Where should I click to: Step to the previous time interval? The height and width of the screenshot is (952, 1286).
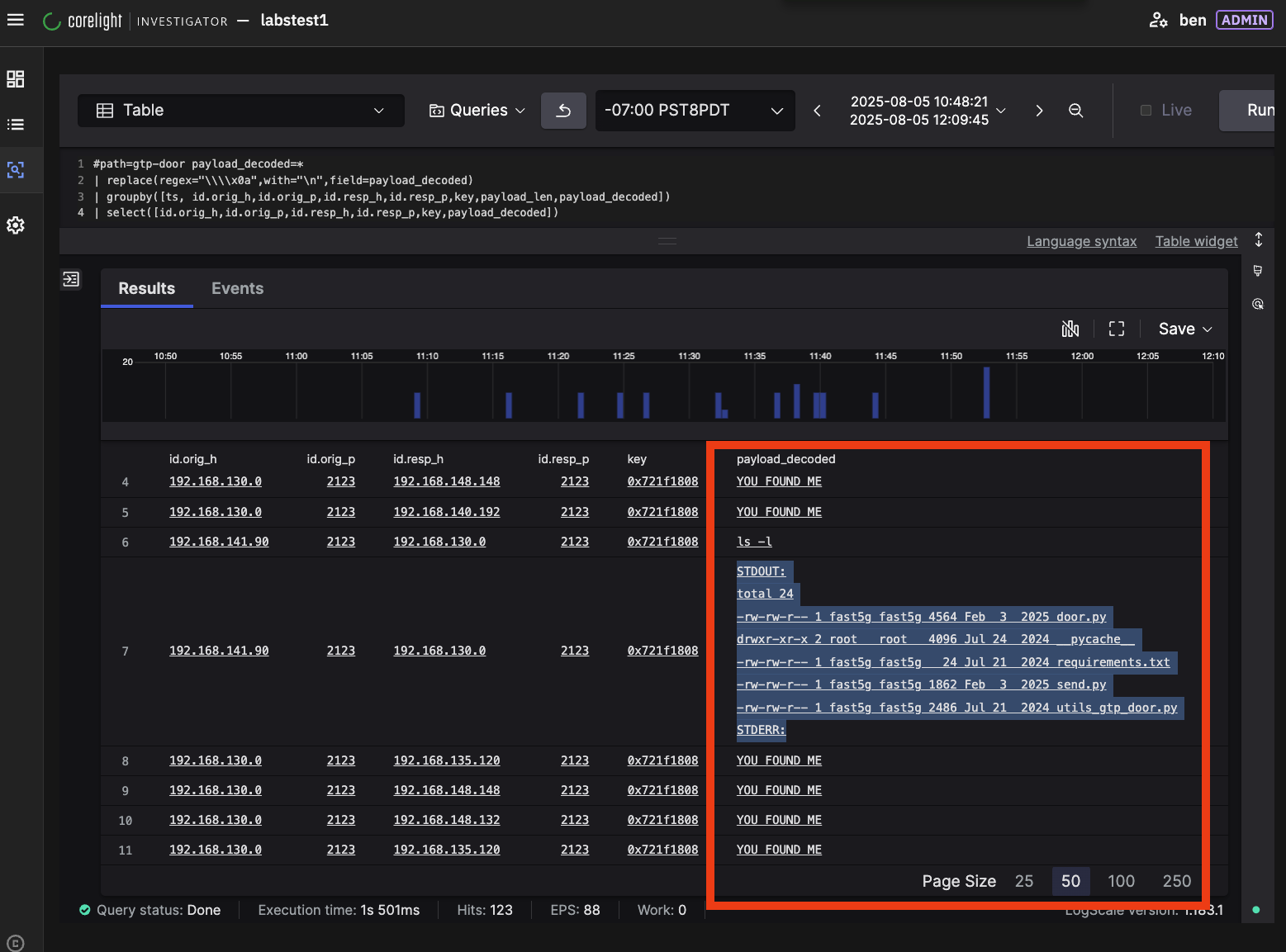point(817,111)
